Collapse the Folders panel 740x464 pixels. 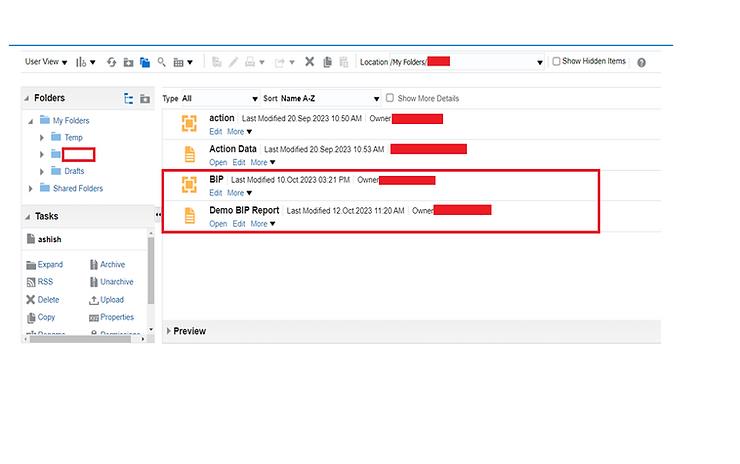tap(27, 98)
